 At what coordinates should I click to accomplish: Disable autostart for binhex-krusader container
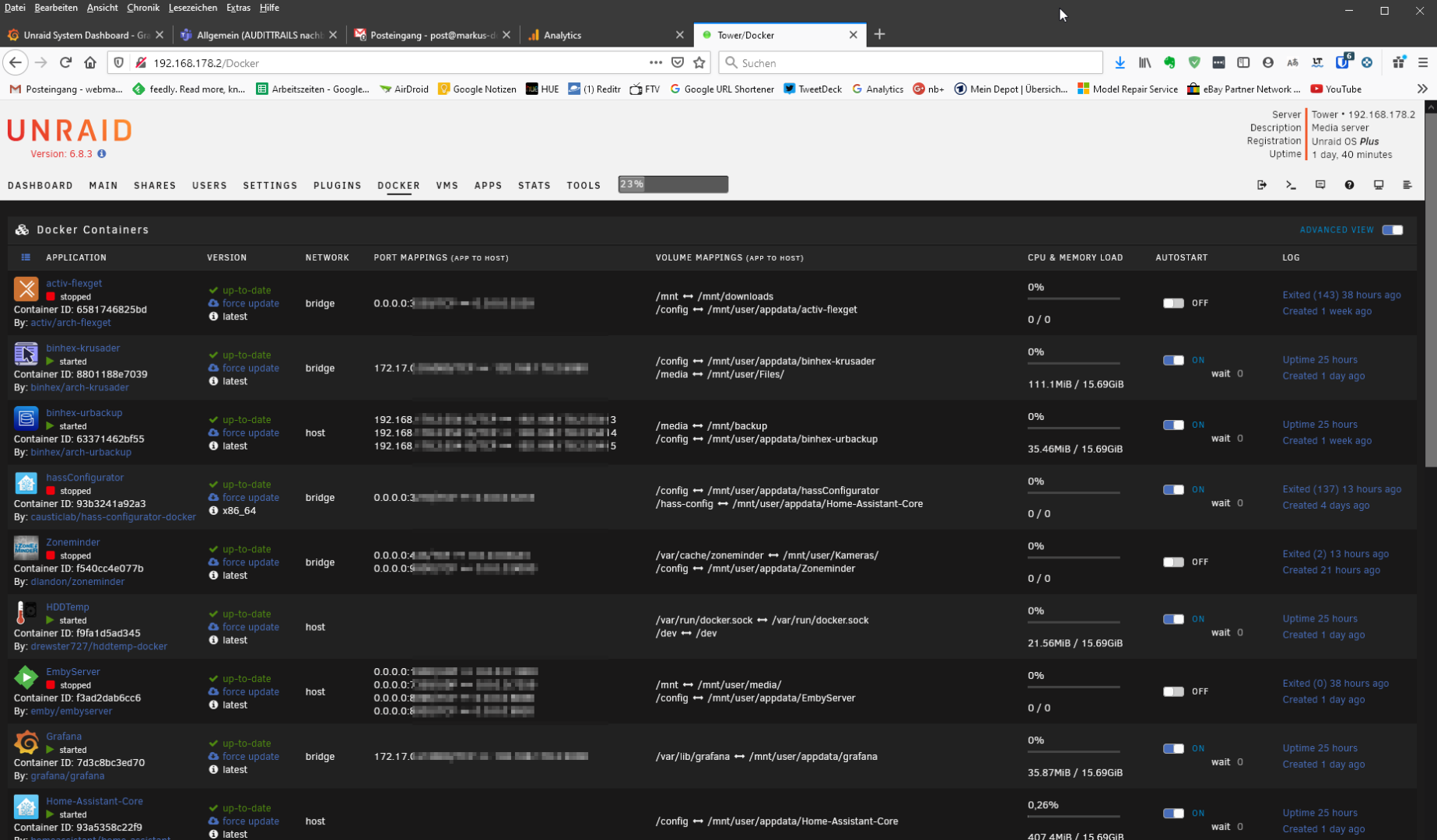pos(1174,360)
